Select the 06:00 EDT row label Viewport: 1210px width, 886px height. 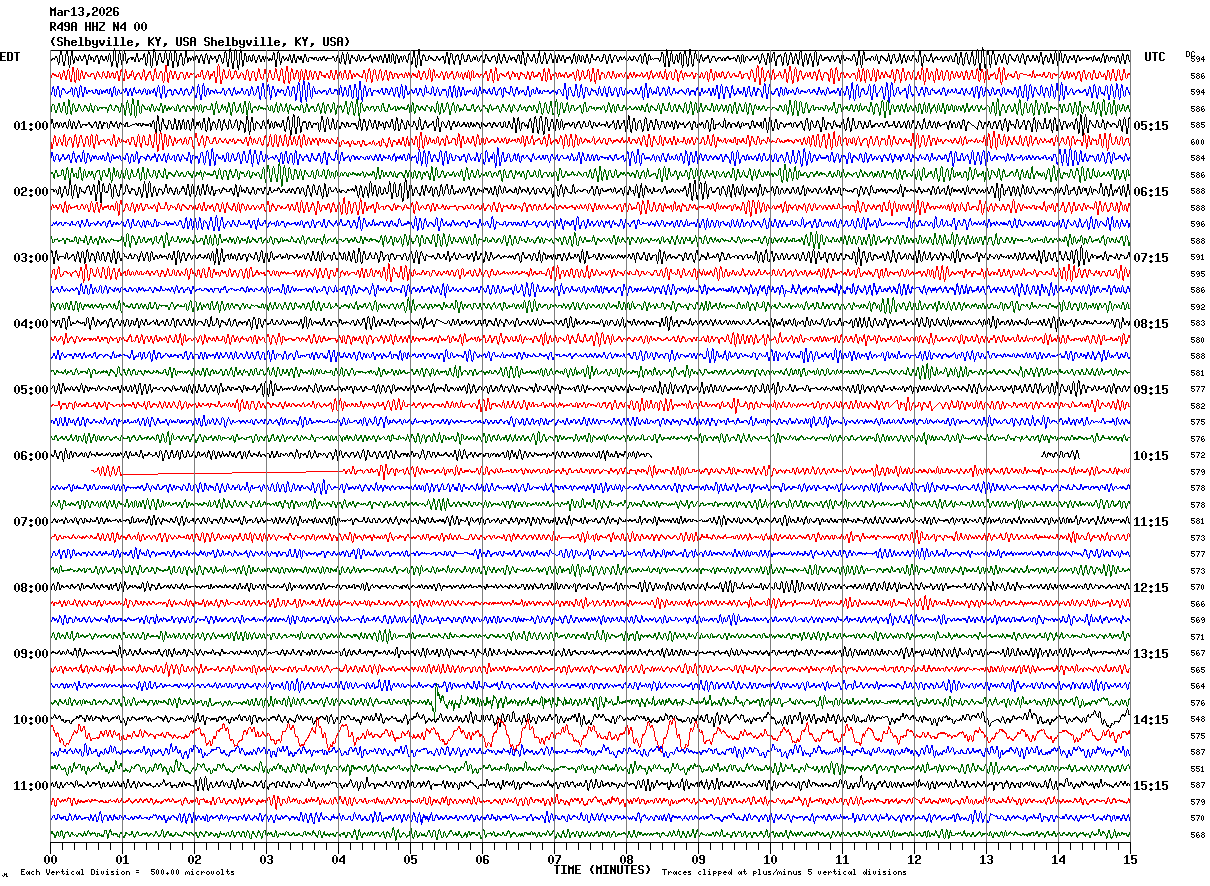pyautogui.click(x=31, y=456)
